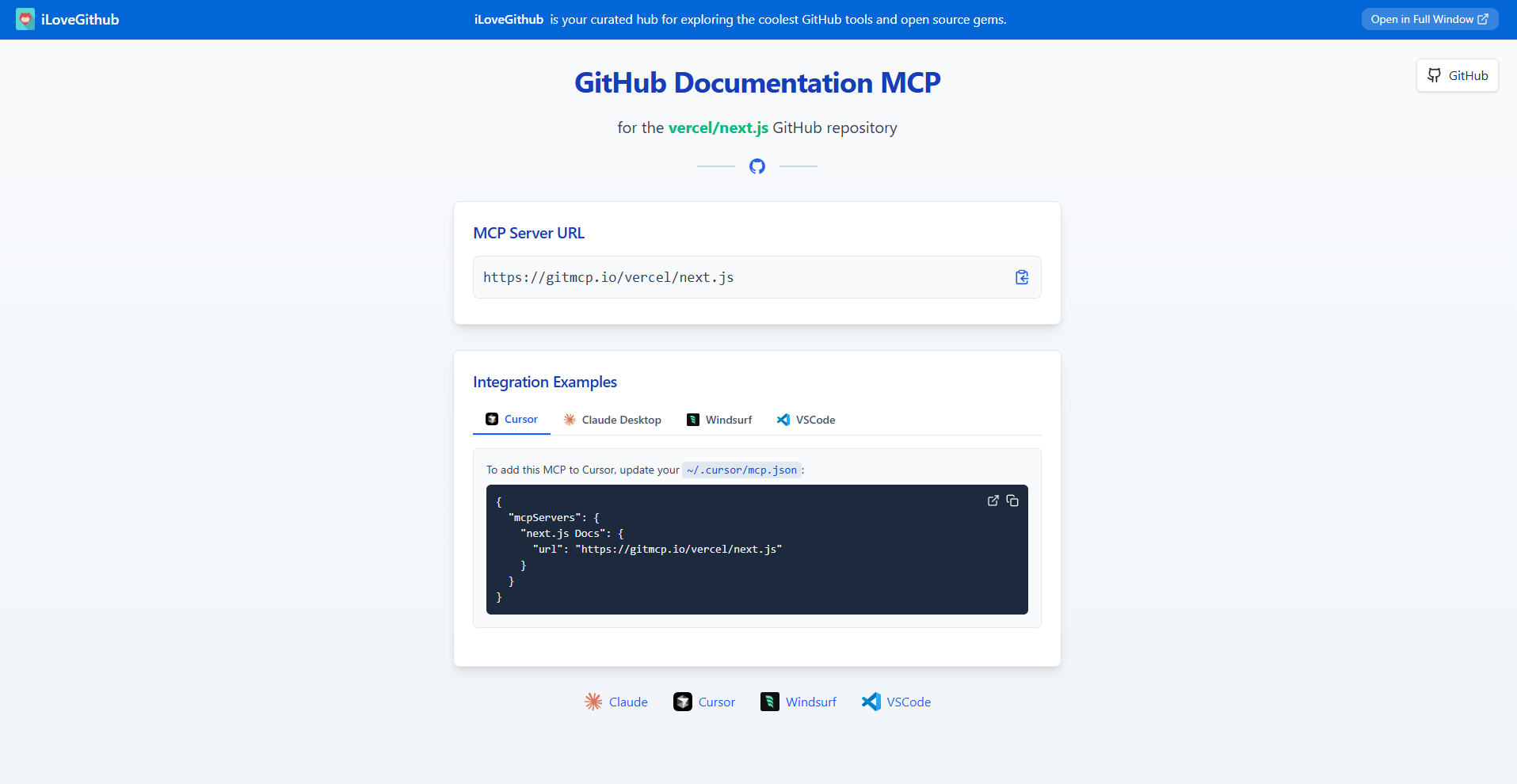Switch to the Claude Desktop tab

click(x=612, y=420)
